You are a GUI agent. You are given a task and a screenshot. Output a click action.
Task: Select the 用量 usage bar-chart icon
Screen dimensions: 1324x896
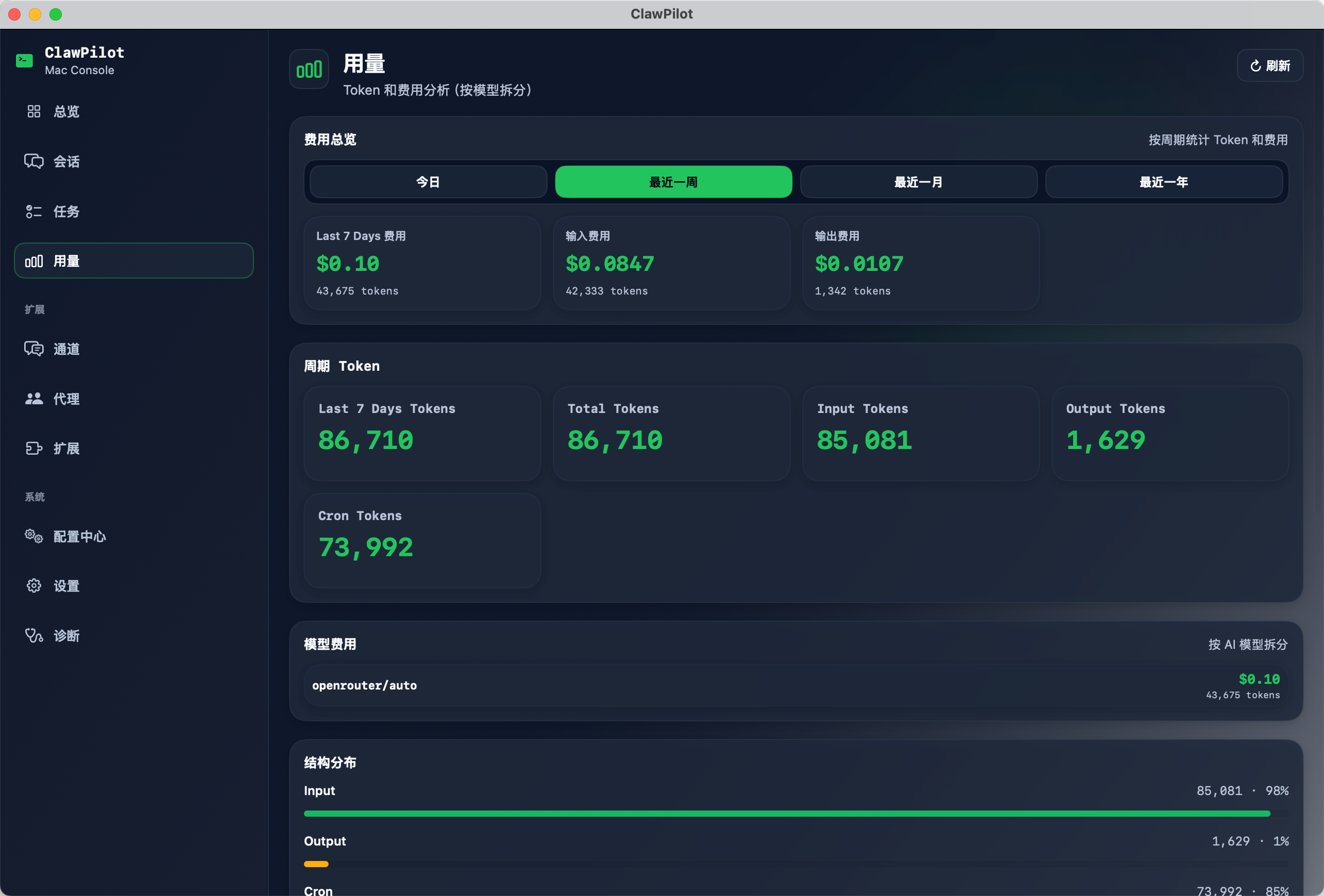34,261
